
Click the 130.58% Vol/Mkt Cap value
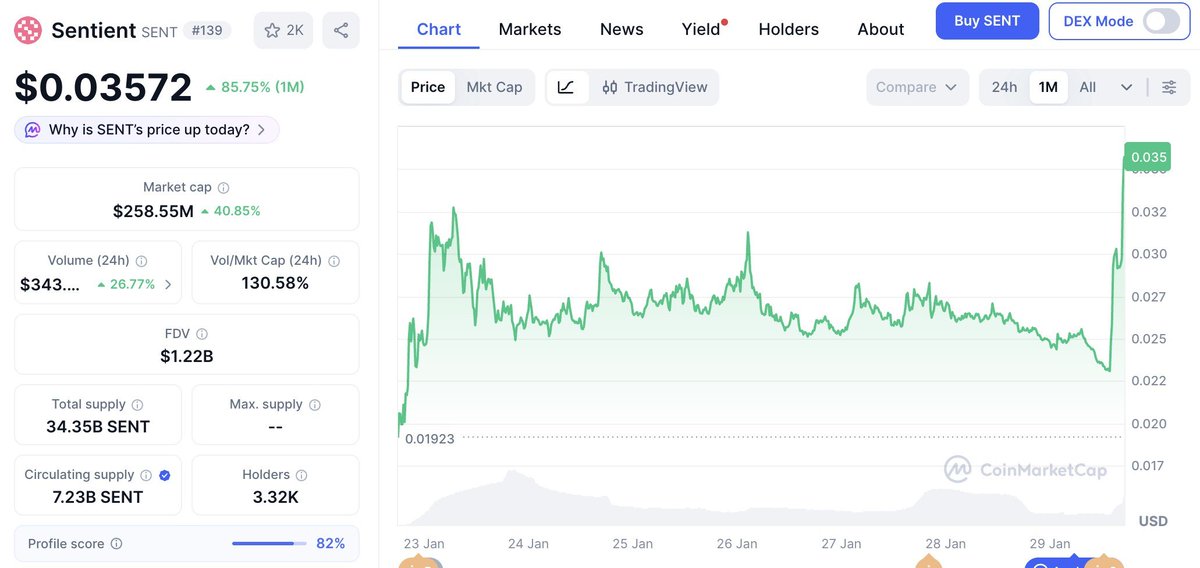pos(275,283)
